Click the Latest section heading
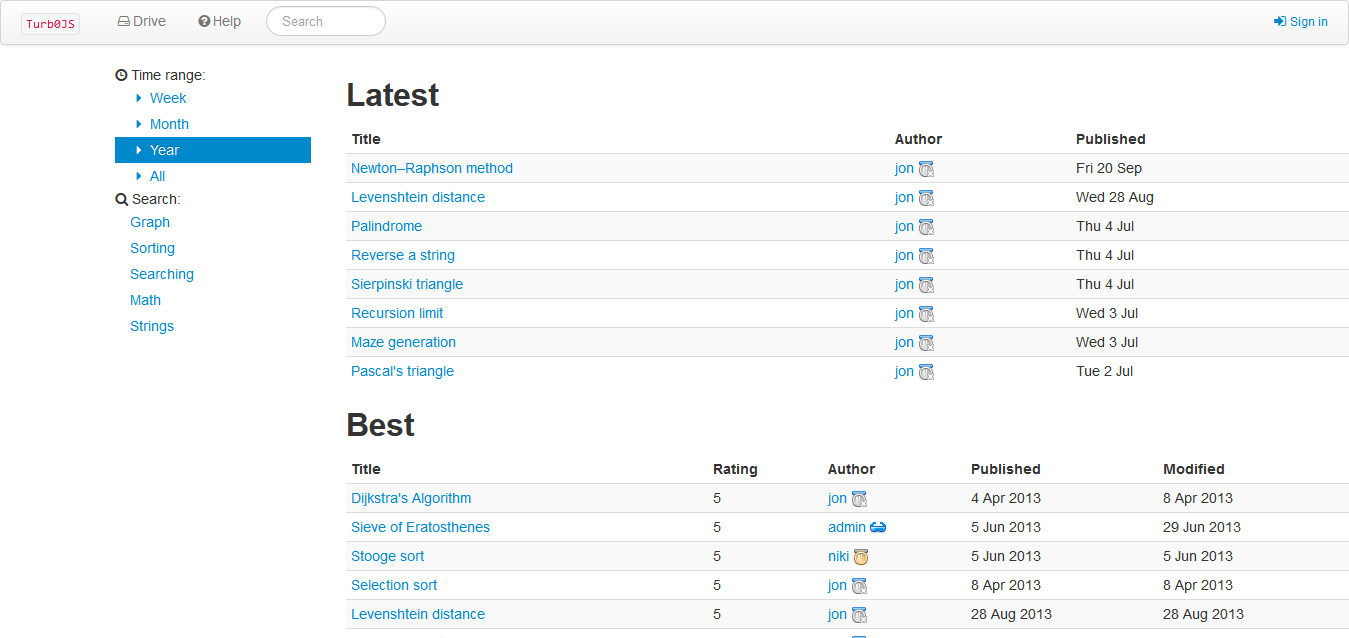Screen dimensions: 1349x638 [x=393, y=95]
